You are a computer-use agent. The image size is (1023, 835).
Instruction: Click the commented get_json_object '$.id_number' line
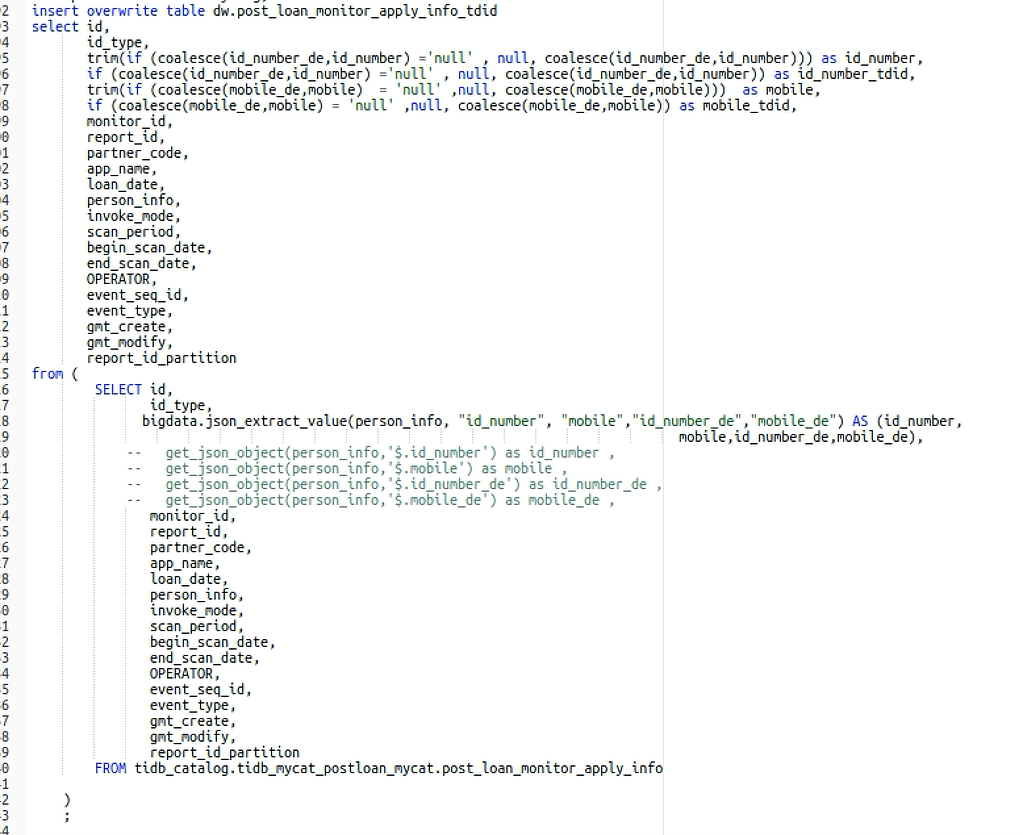370,453
